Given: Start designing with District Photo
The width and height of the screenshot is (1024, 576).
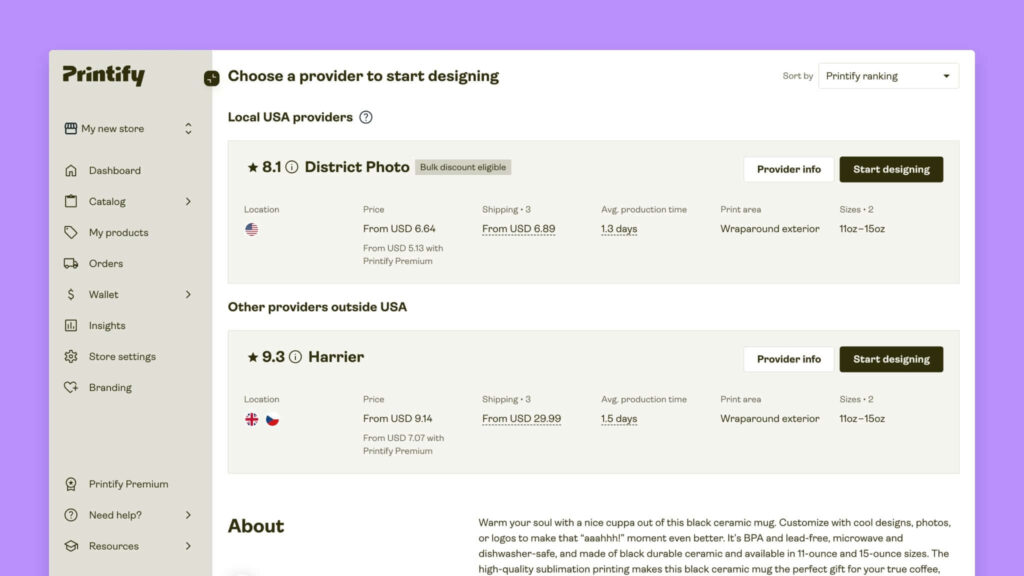Looking at the screenshot, I should point(891,169).
